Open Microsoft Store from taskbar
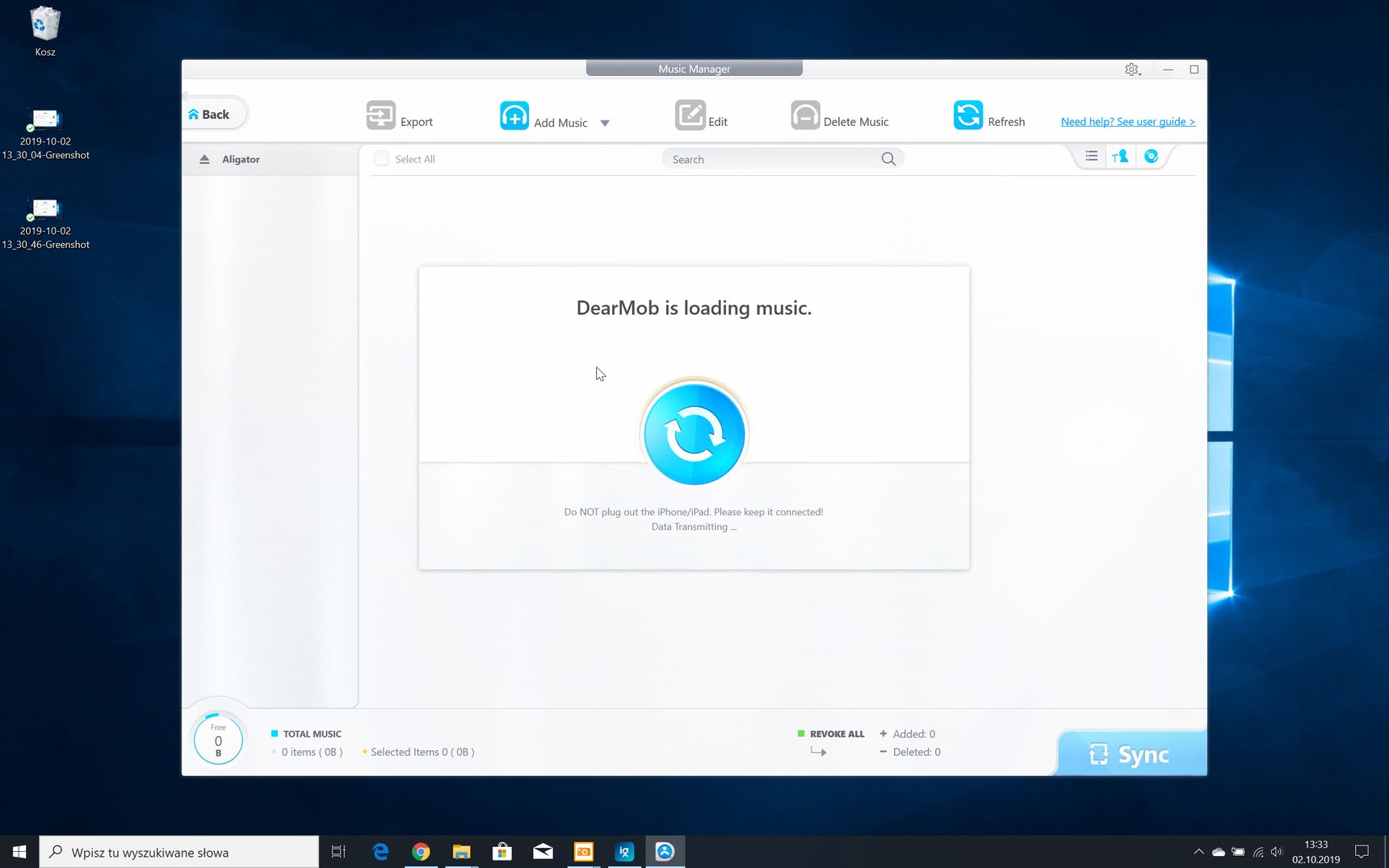Screen dimensions: 1389x868 click(x=502, y=852)
